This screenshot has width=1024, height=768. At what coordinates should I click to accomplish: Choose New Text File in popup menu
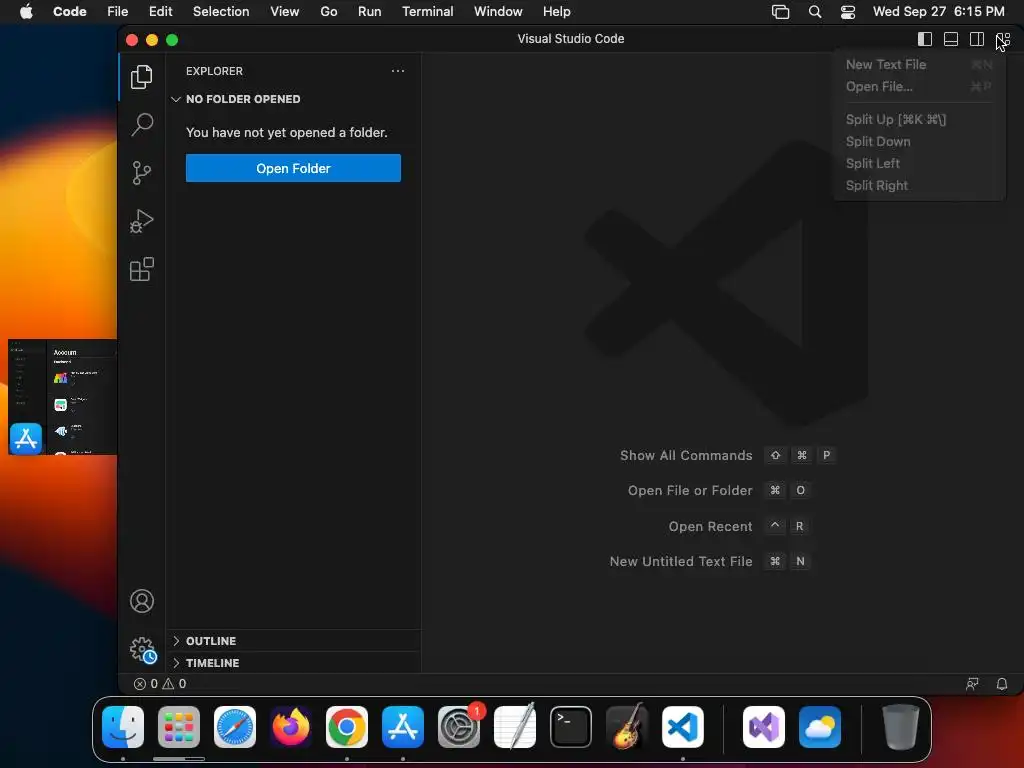point(919,65)
